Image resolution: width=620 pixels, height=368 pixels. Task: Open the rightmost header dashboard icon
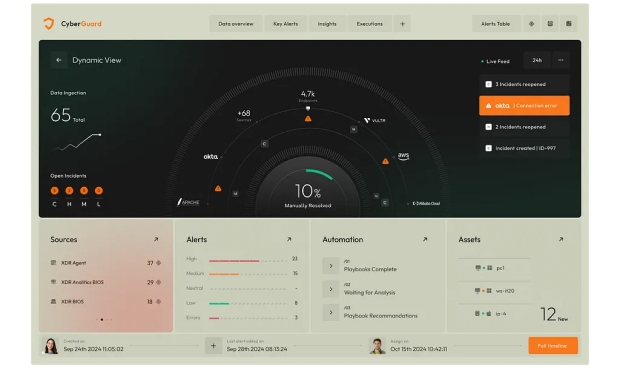point(569,24)
